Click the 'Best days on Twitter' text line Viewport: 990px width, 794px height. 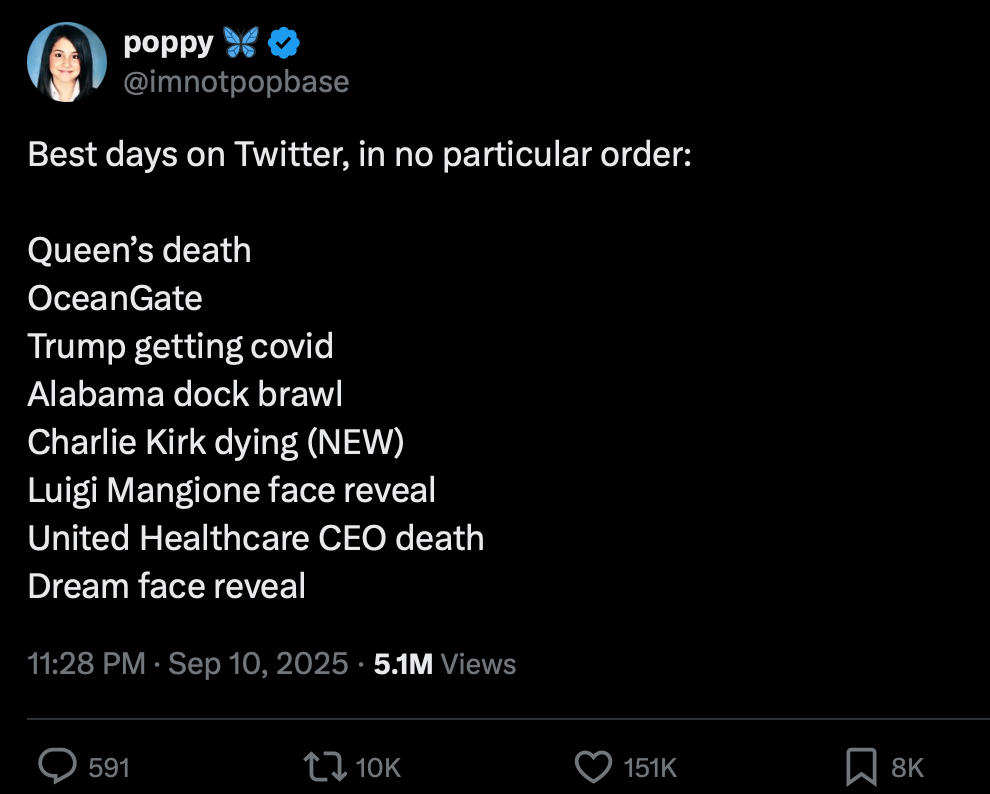click(x=360, y=155)
